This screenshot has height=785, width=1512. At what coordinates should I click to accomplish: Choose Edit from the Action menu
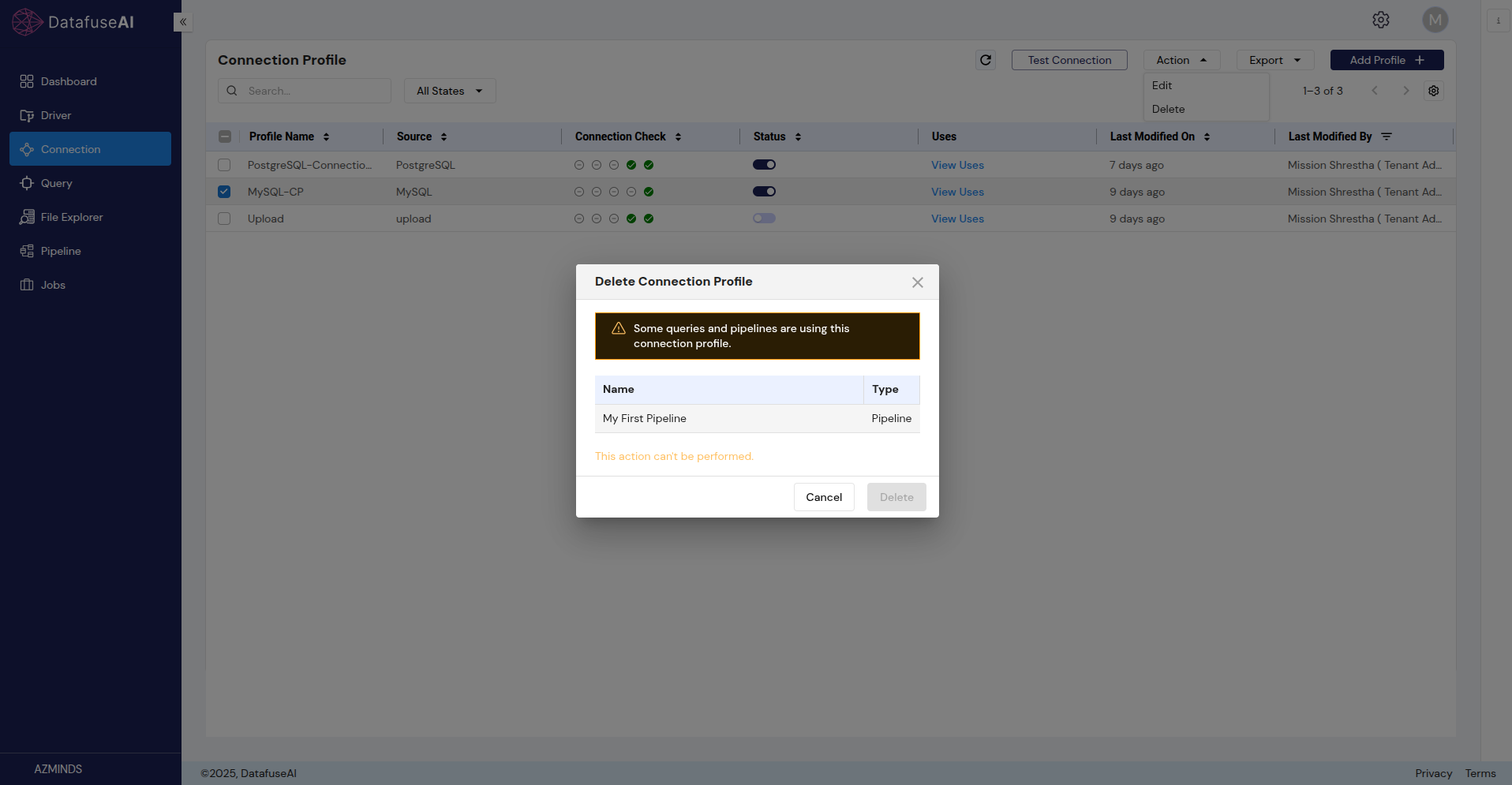coord(1162,85)
